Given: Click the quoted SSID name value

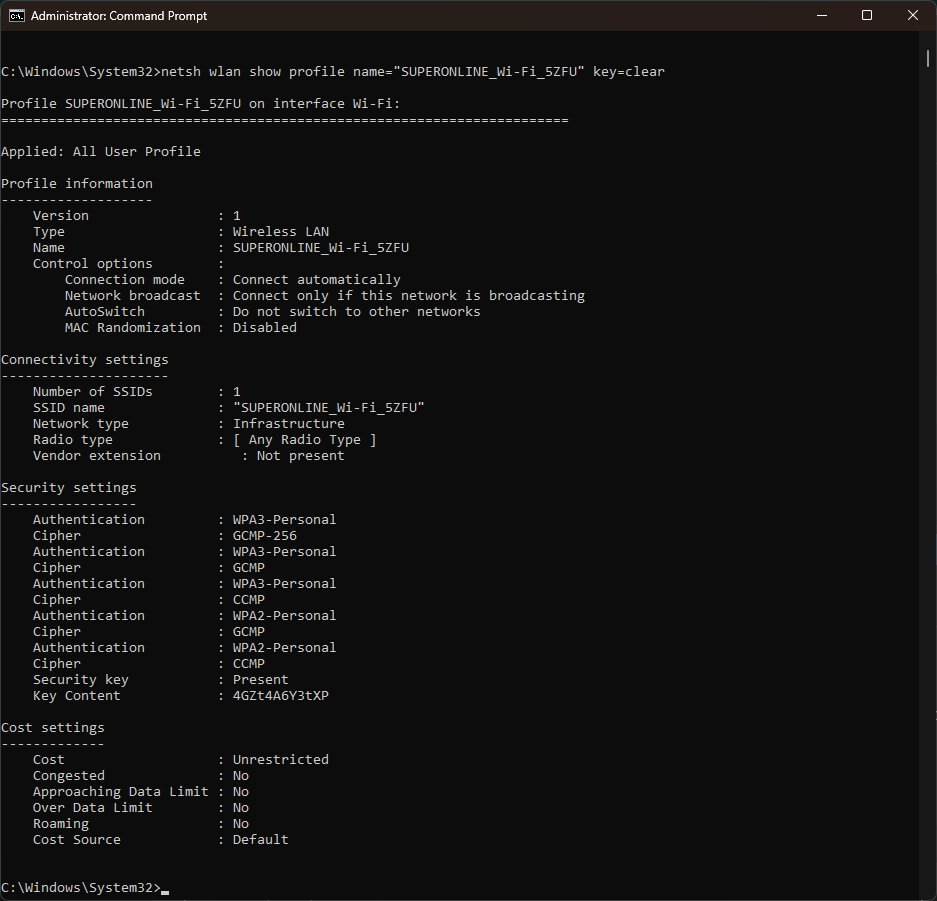Looking at the screenshot, I should (329, 408).
